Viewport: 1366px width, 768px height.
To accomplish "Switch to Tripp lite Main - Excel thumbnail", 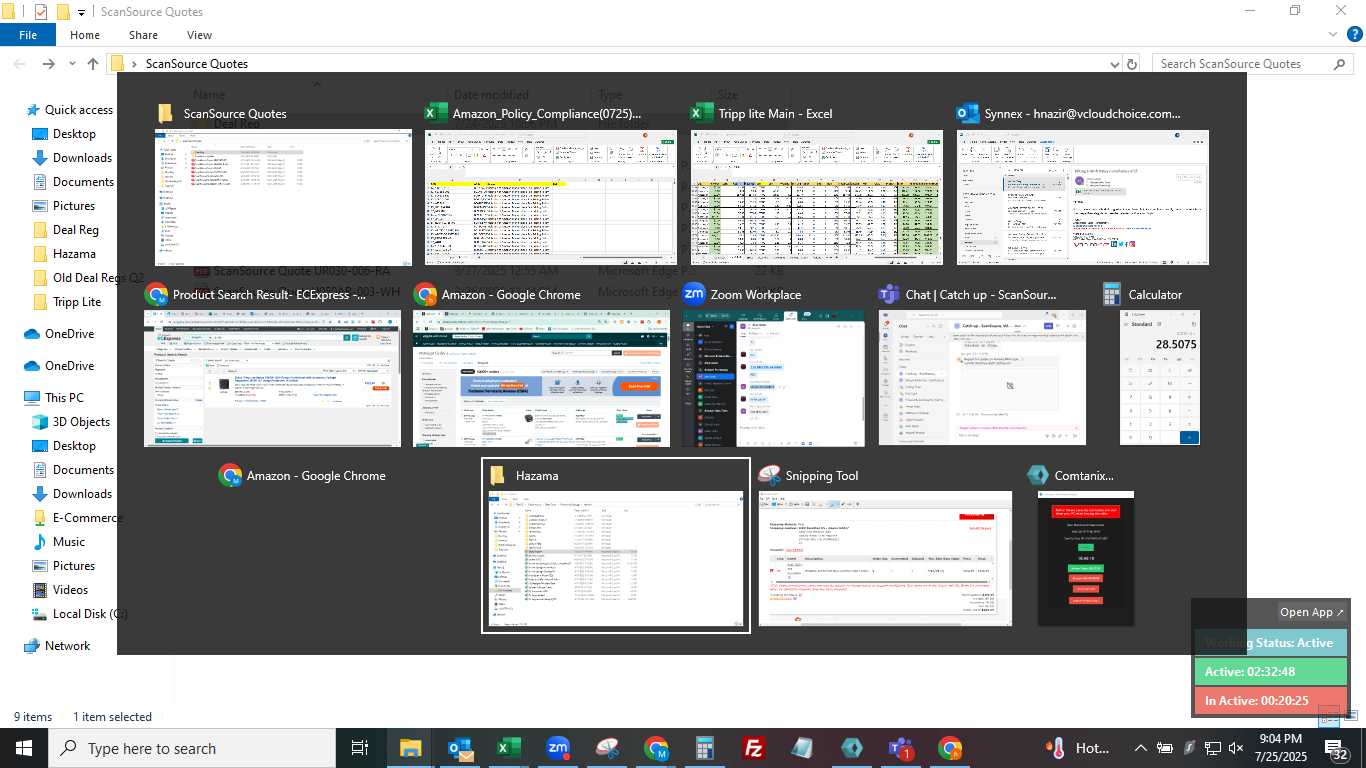I will 817,197.
